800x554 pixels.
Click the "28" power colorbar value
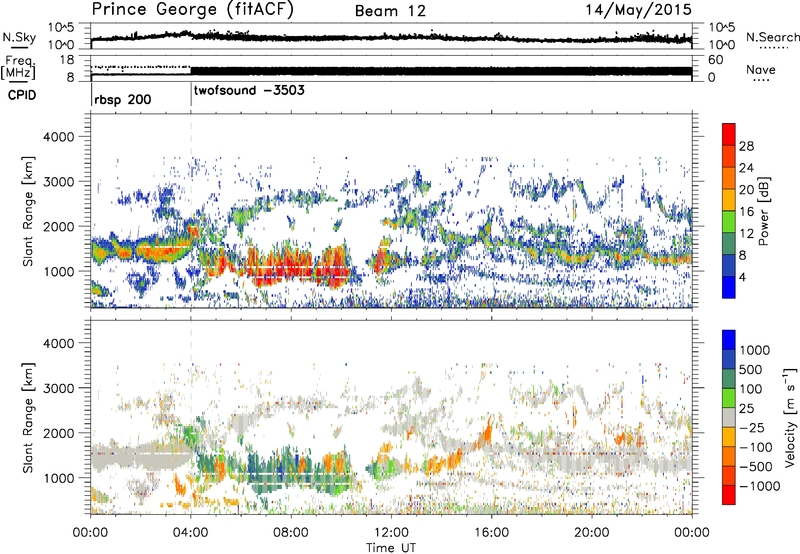(x=746, y=146)
